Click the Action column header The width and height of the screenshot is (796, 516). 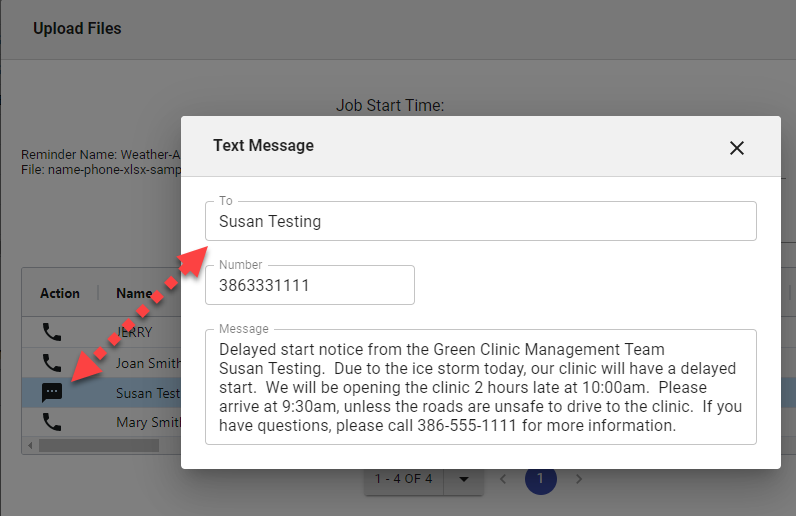[60, 293]
